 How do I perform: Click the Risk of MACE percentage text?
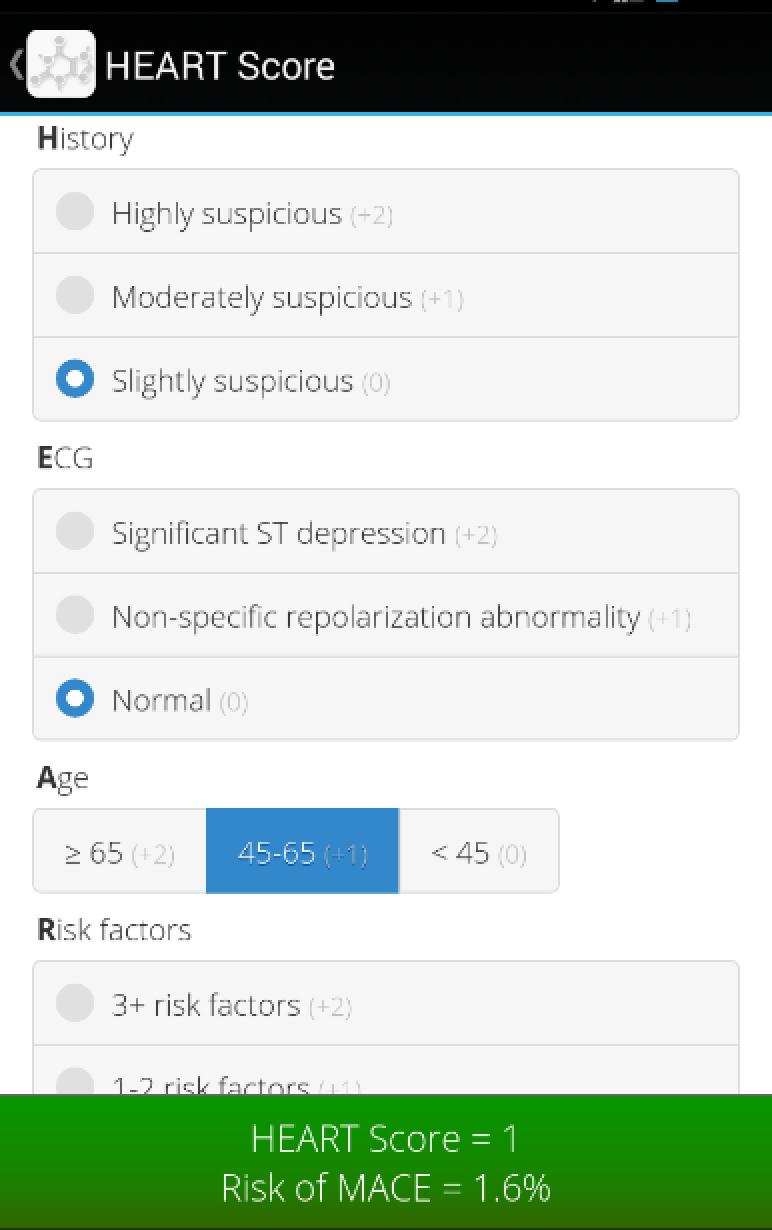386,1188
